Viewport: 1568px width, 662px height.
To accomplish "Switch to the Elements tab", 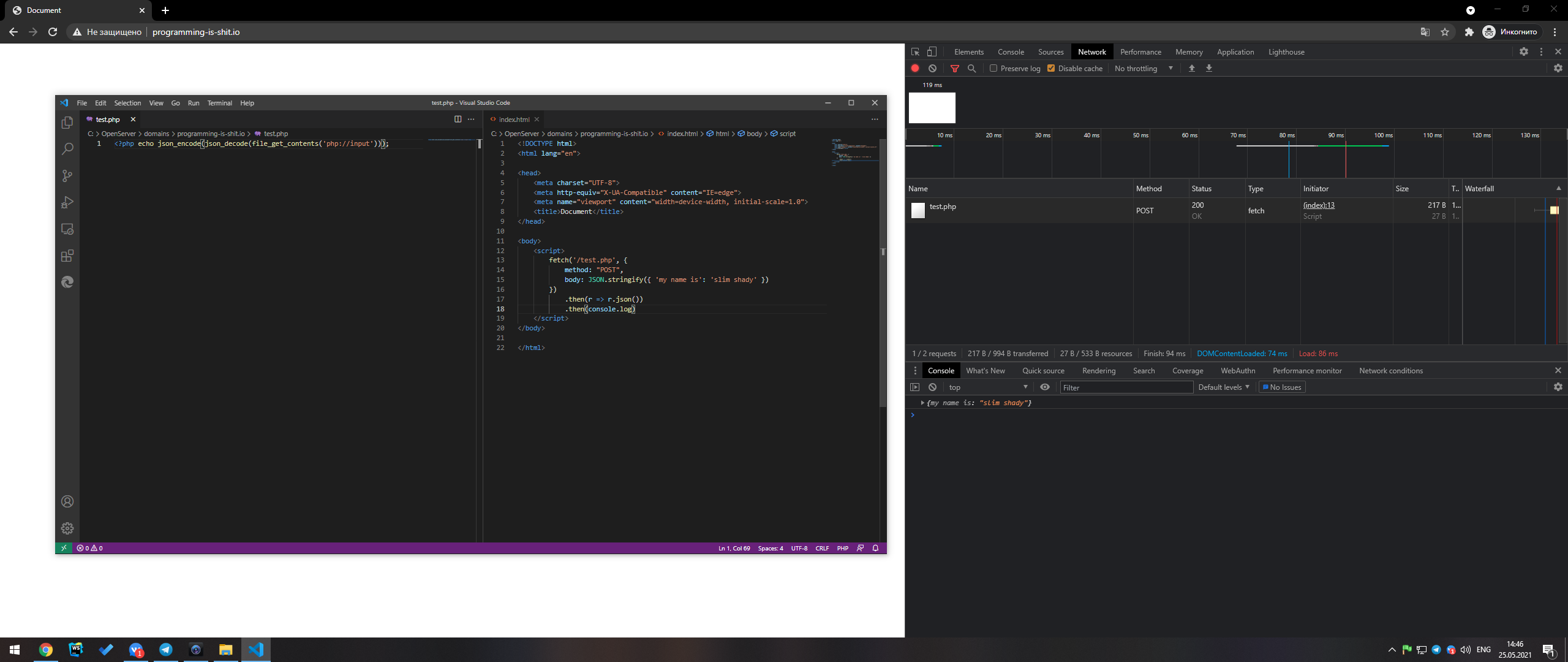I will (x=969, y=52).
